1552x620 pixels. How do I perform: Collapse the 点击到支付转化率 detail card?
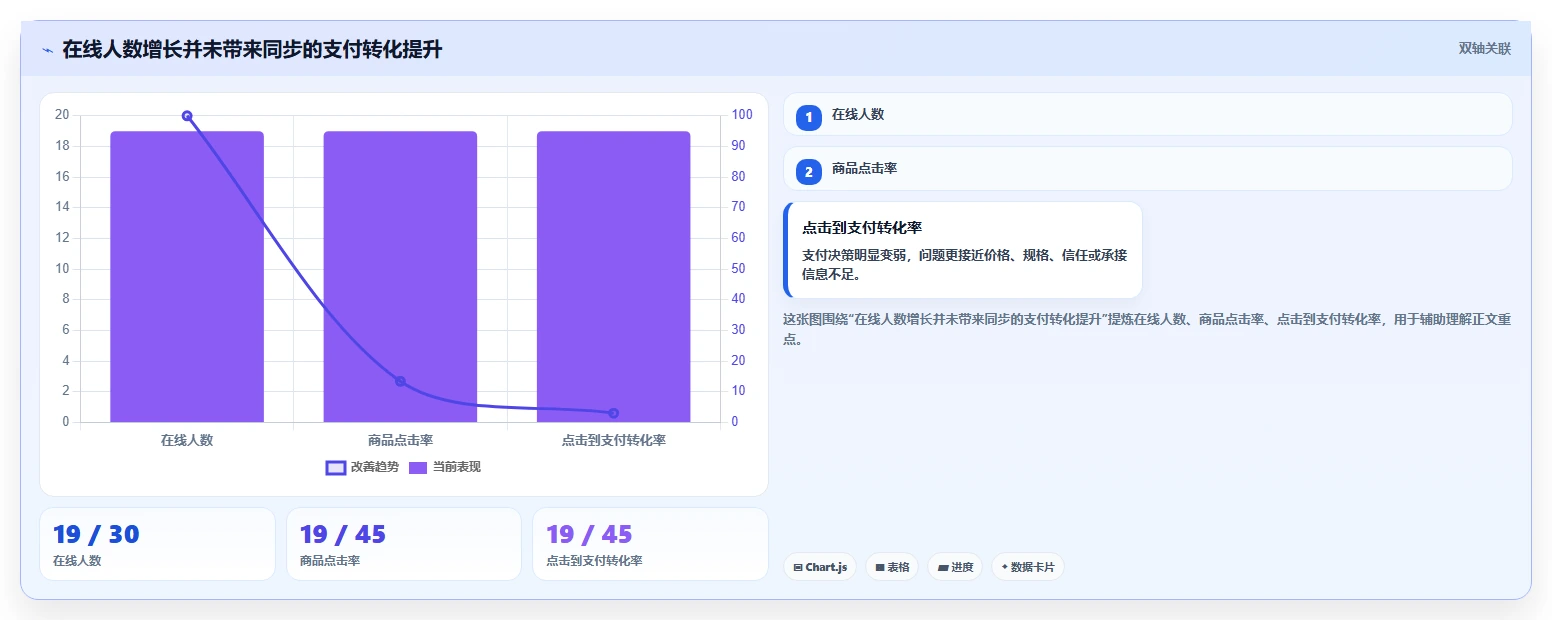click(x=963, y=250)
